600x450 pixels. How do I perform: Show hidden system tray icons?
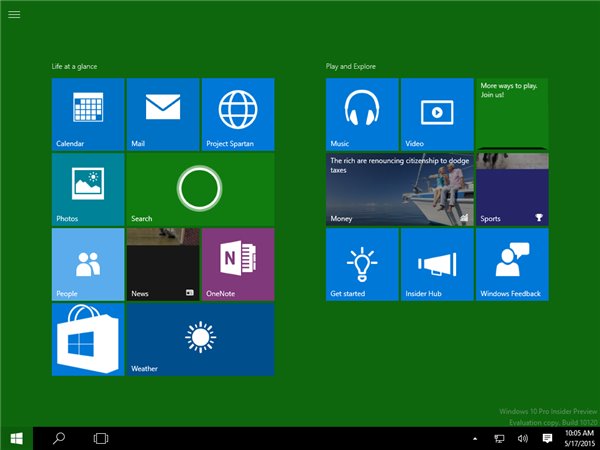(474, 439)
